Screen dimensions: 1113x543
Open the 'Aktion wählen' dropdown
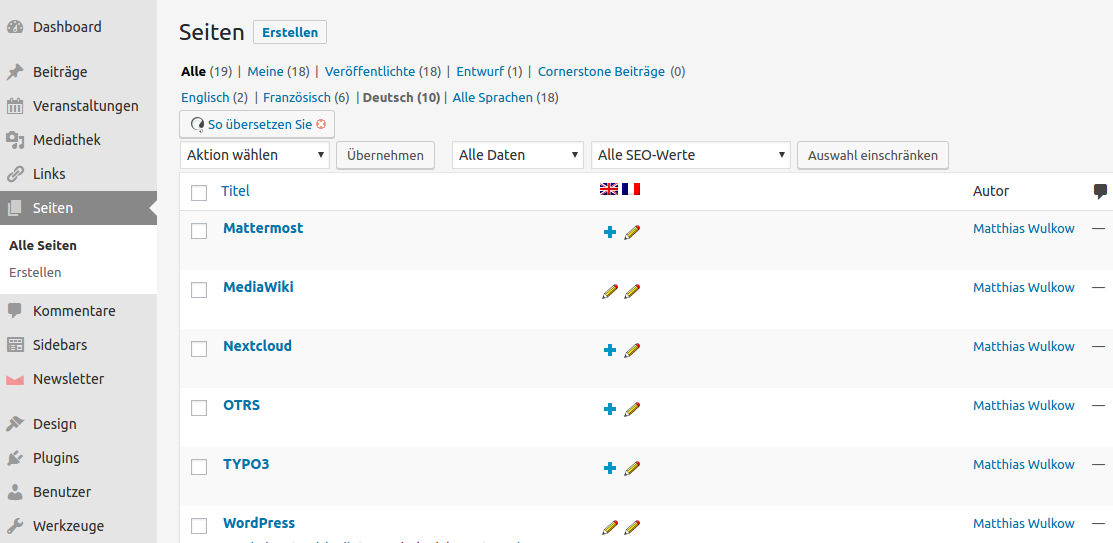255,155
